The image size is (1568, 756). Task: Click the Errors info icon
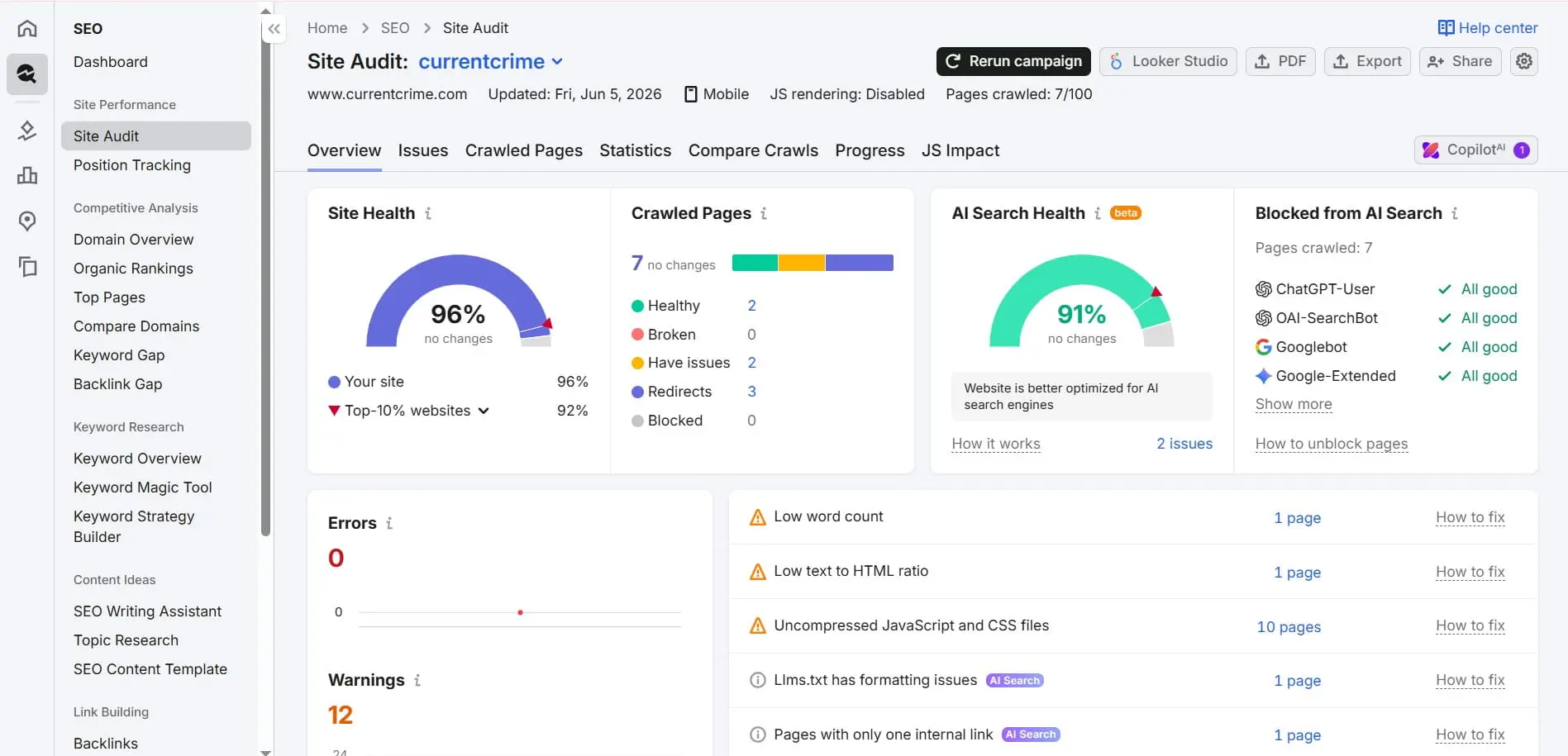click(389, 523)
